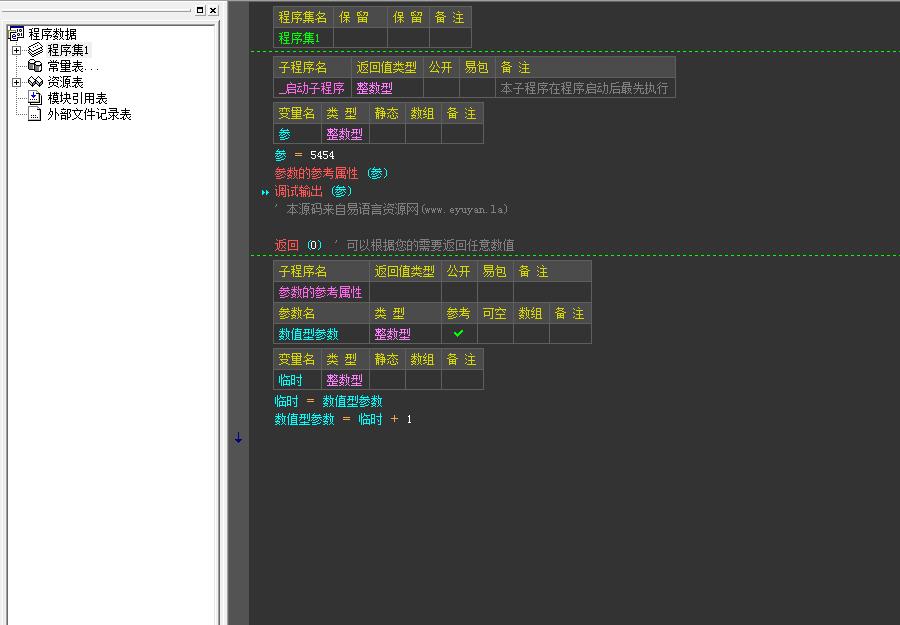Toggle 公开 cell for 参数的参考属性 subroutine
The width and height of the screenshot is (900, 625).
point(459,292)
